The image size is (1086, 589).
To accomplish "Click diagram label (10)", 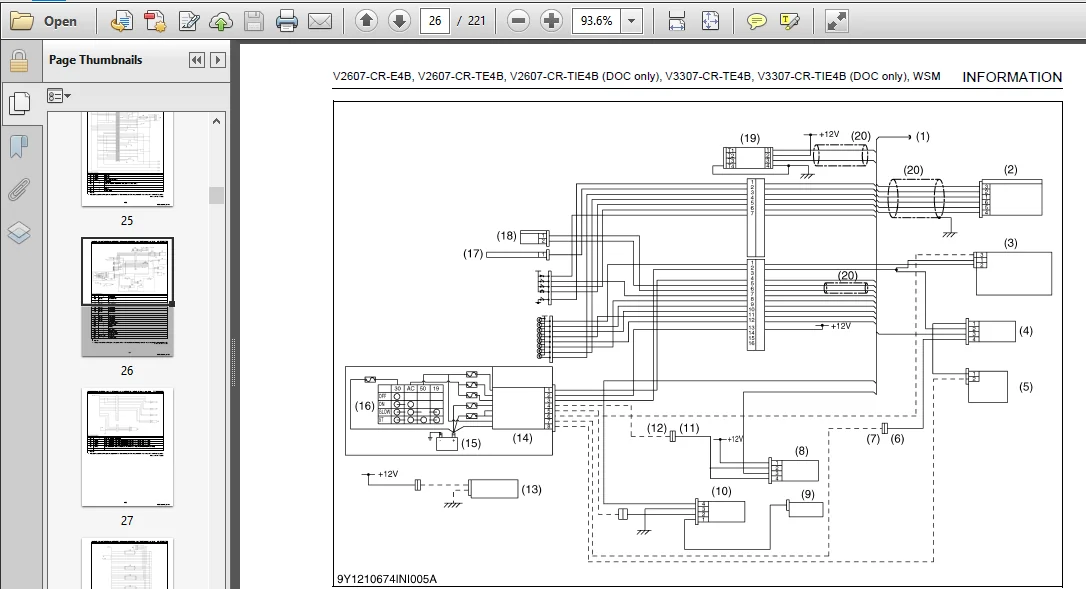I will pyautogui.click(x=721, y=491).
